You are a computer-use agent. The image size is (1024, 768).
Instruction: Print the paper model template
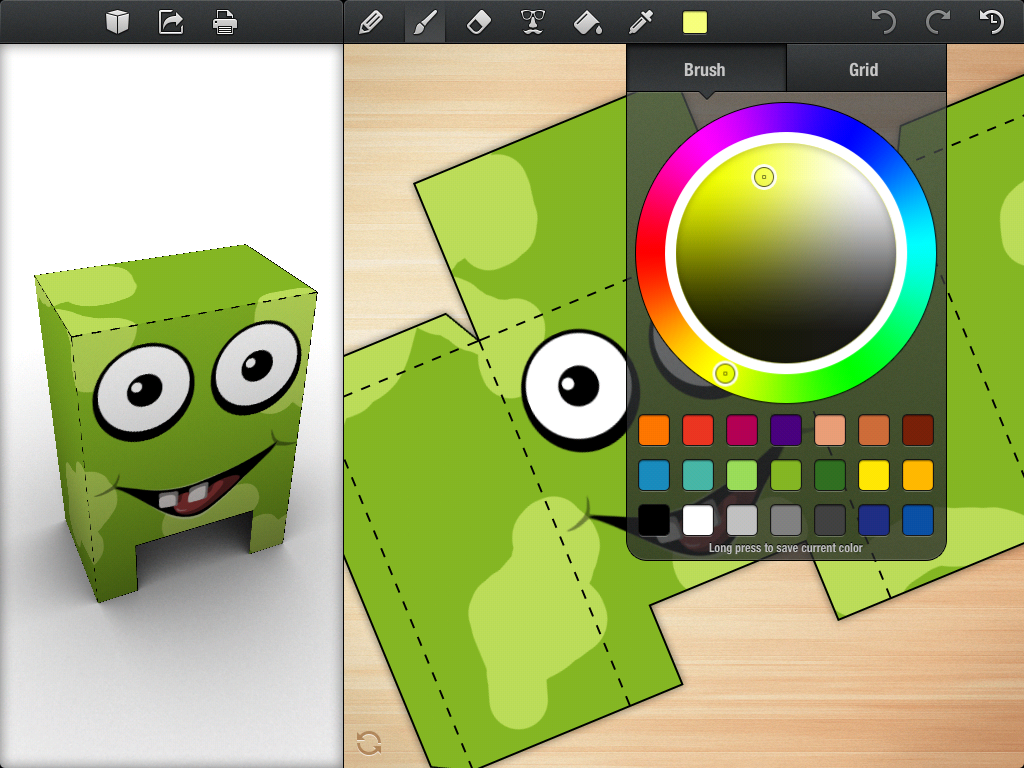click(225, 22)
